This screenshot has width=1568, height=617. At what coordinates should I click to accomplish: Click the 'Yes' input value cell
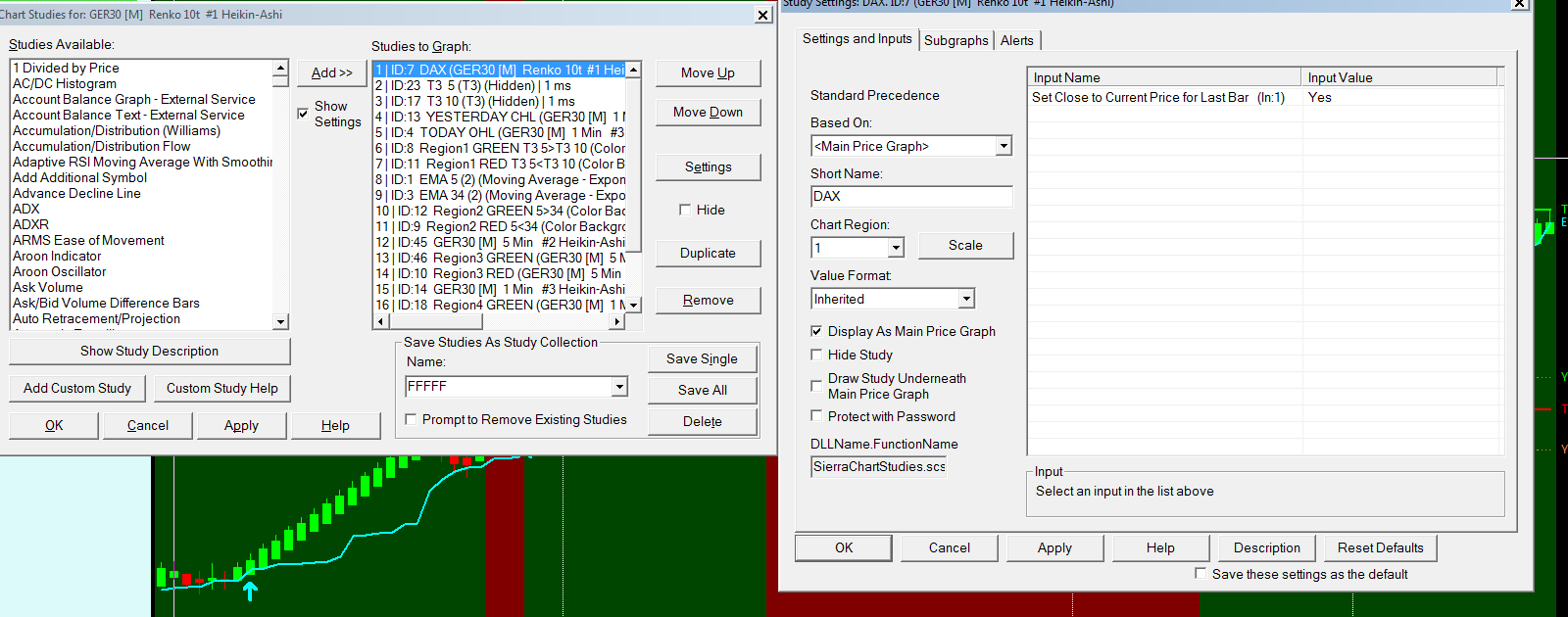pyautogui.click(x=1401, y=97)
